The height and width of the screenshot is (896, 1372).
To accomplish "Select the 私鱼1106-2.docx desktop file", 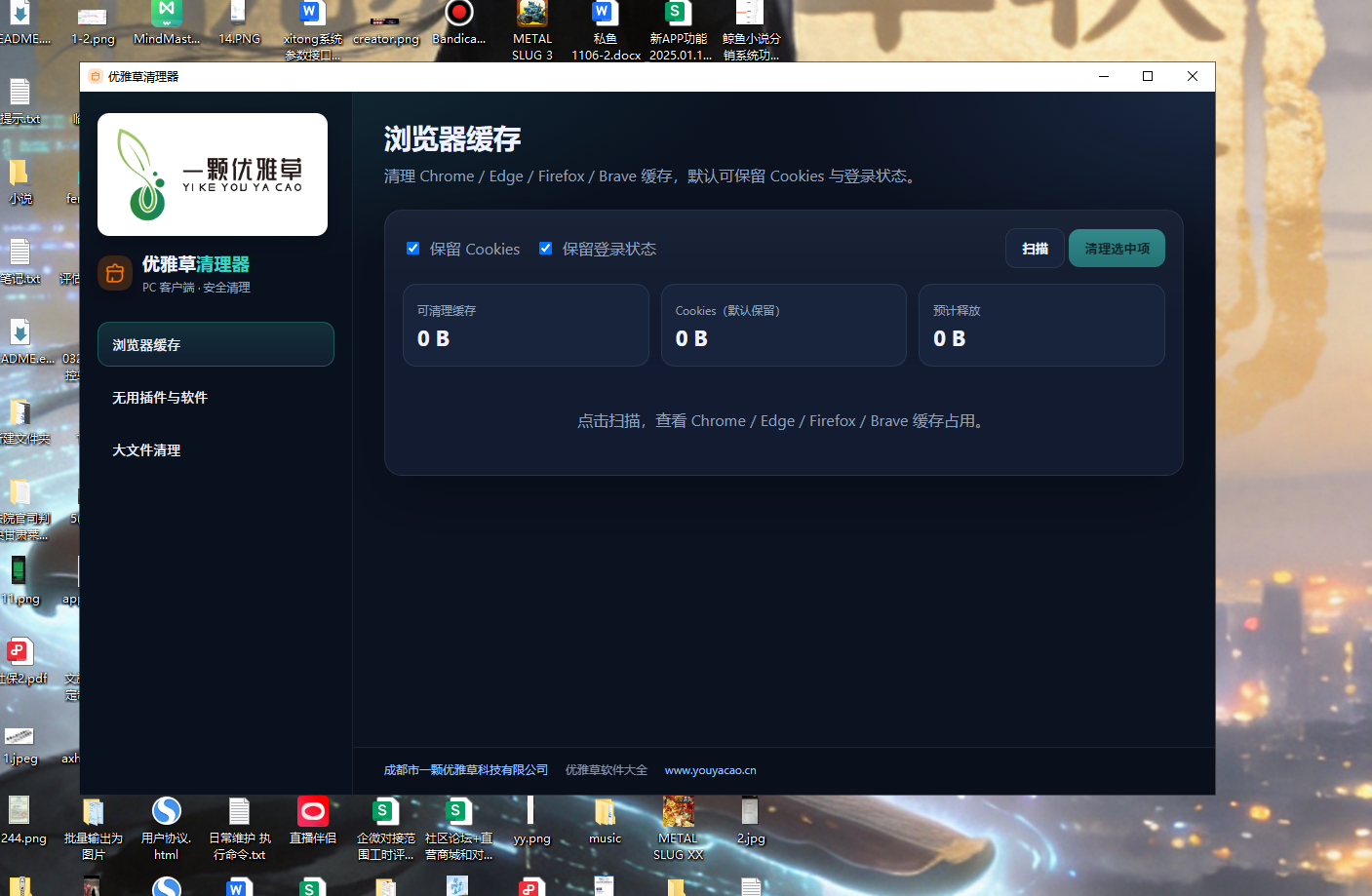I will 606,29.
